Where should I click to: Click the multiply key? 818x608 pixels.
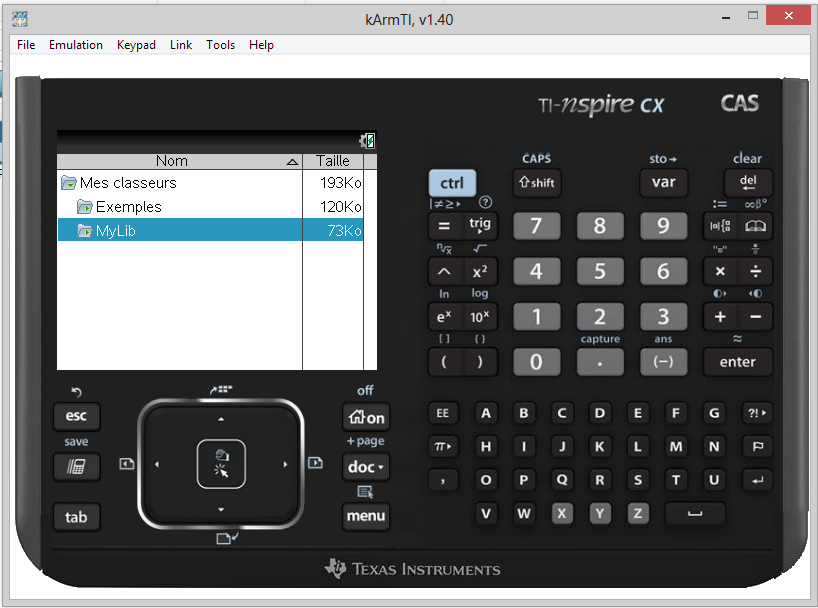pos(720,271)
